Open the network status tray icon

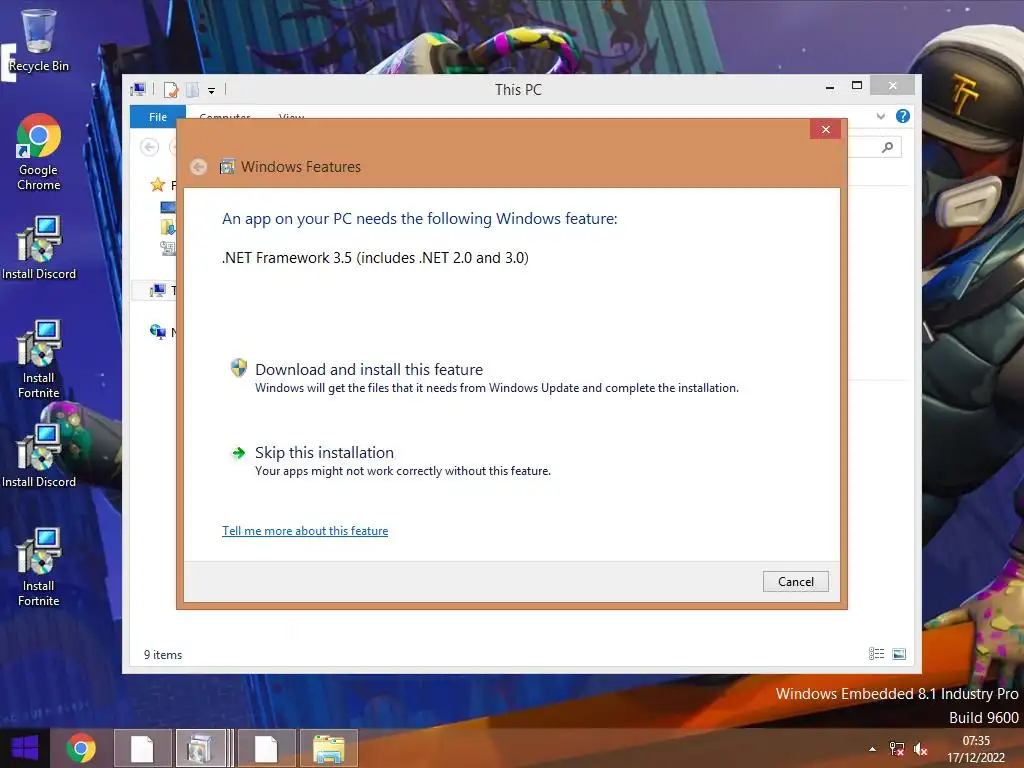coord(897,749)
